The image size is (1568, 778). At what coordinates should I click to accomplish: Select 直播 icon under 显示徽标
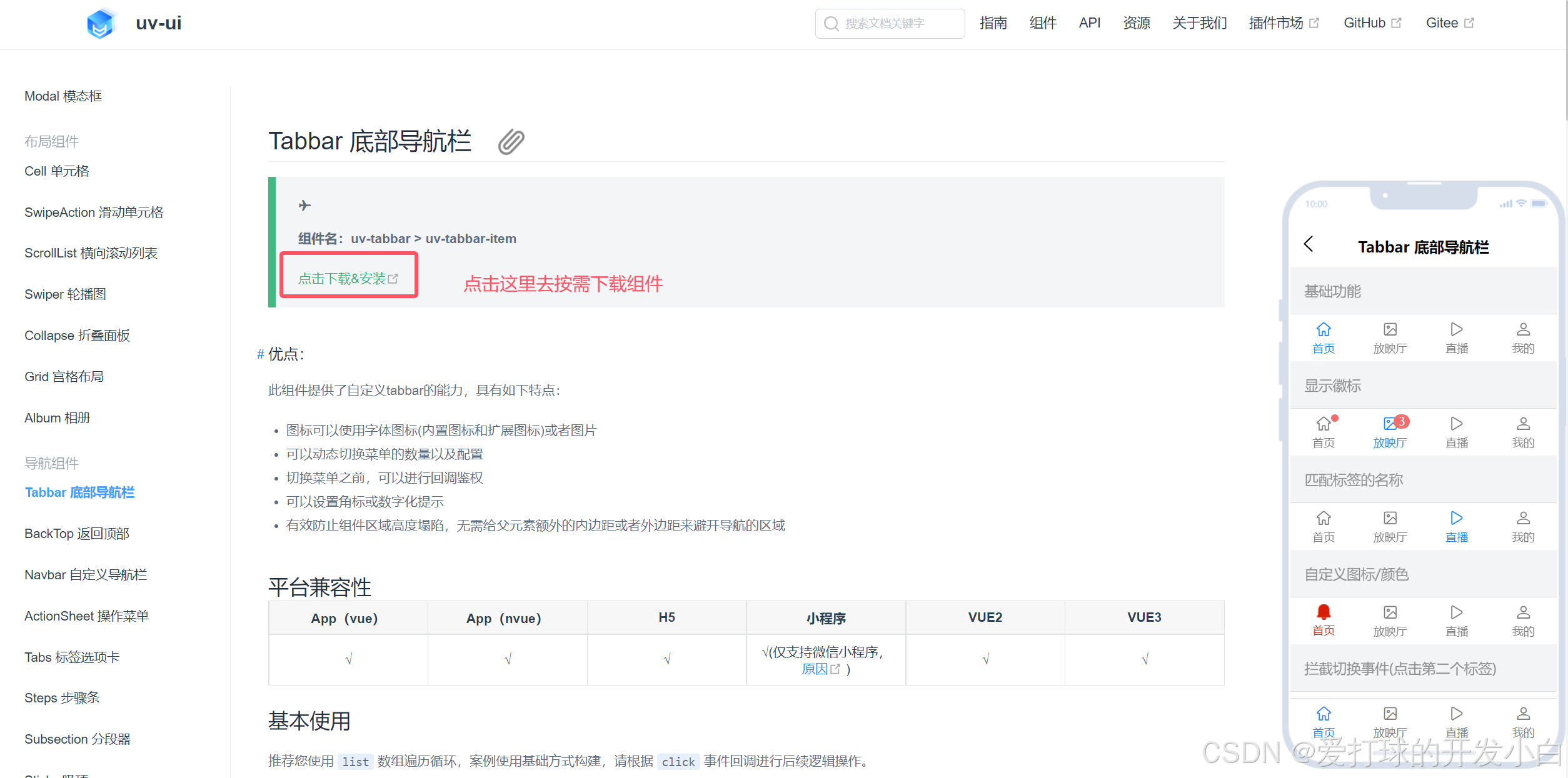[1457, 424]
